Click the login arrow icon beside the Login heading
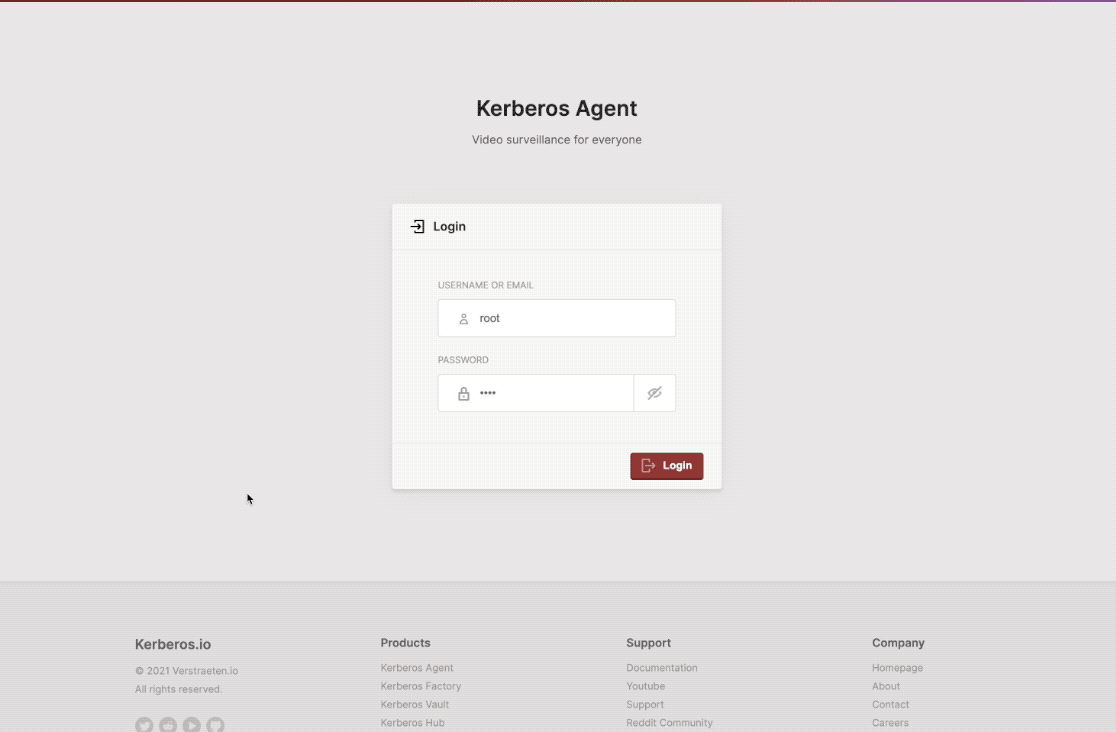 [x=417, y=226]
